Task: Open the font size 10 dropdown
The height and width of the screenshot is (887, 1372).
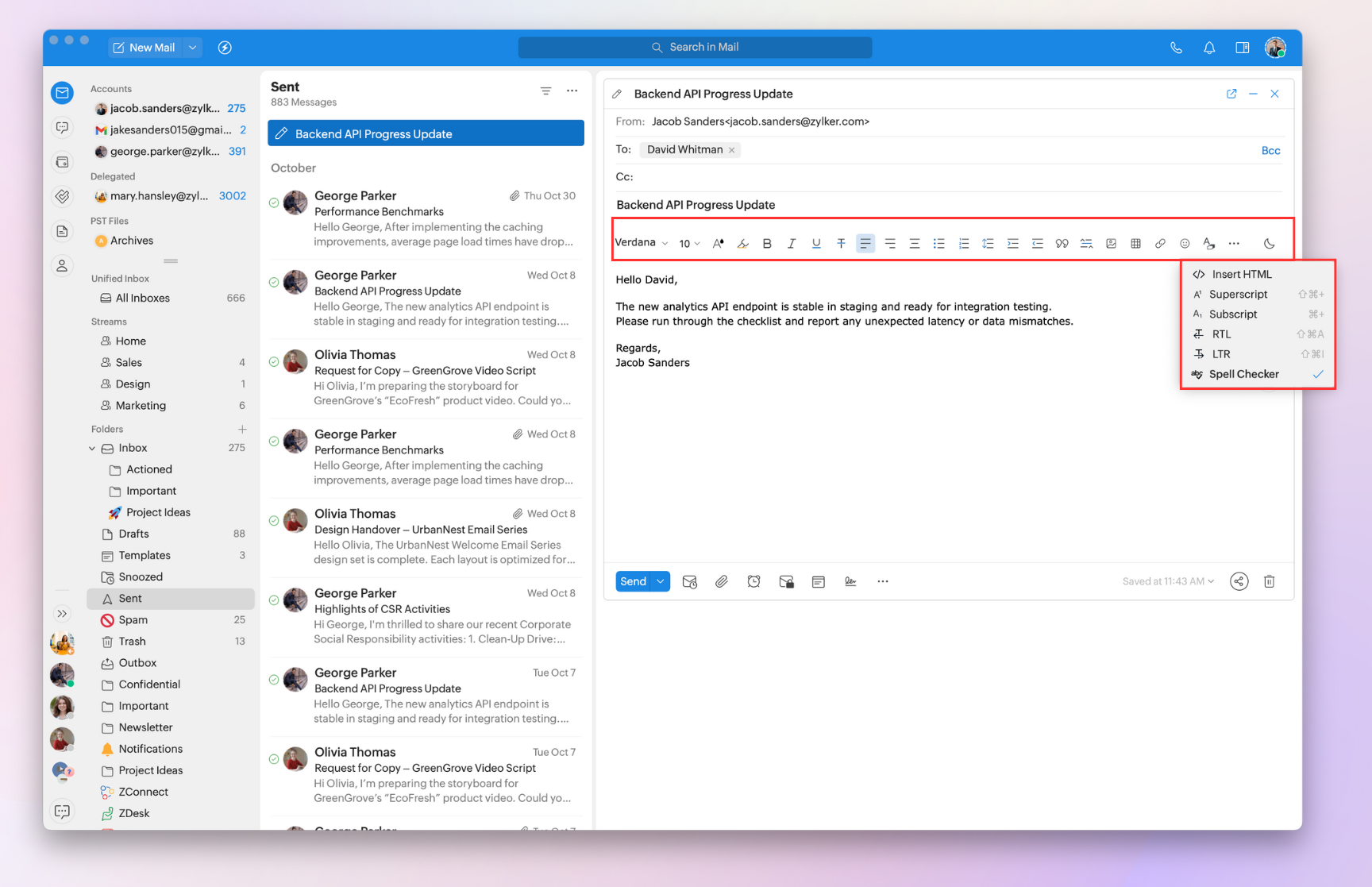Action: (689, 244)
